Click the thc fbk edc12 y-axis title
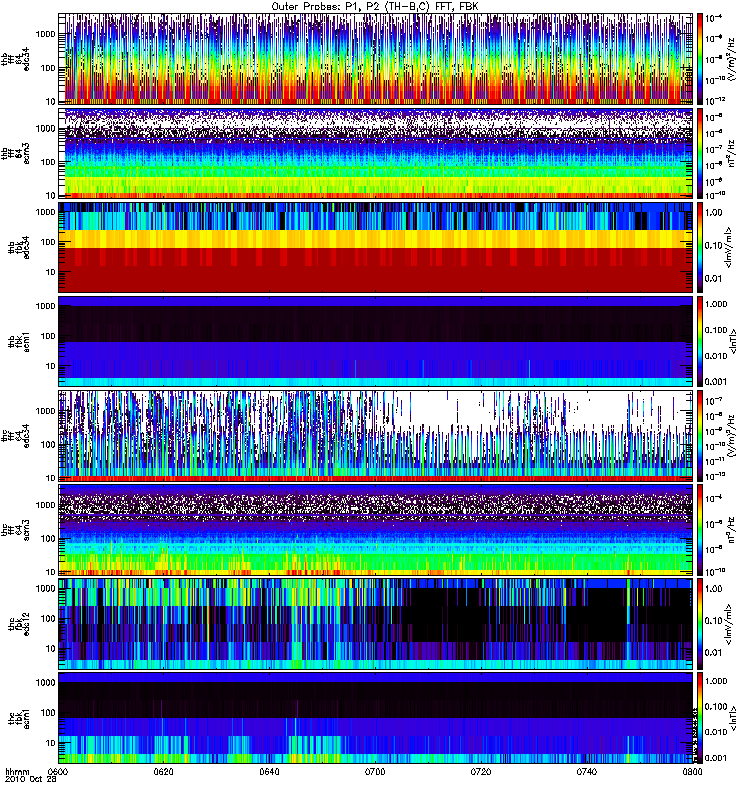Image resolution: width=750 pixels, height=800 pixels. coord(18,624)
